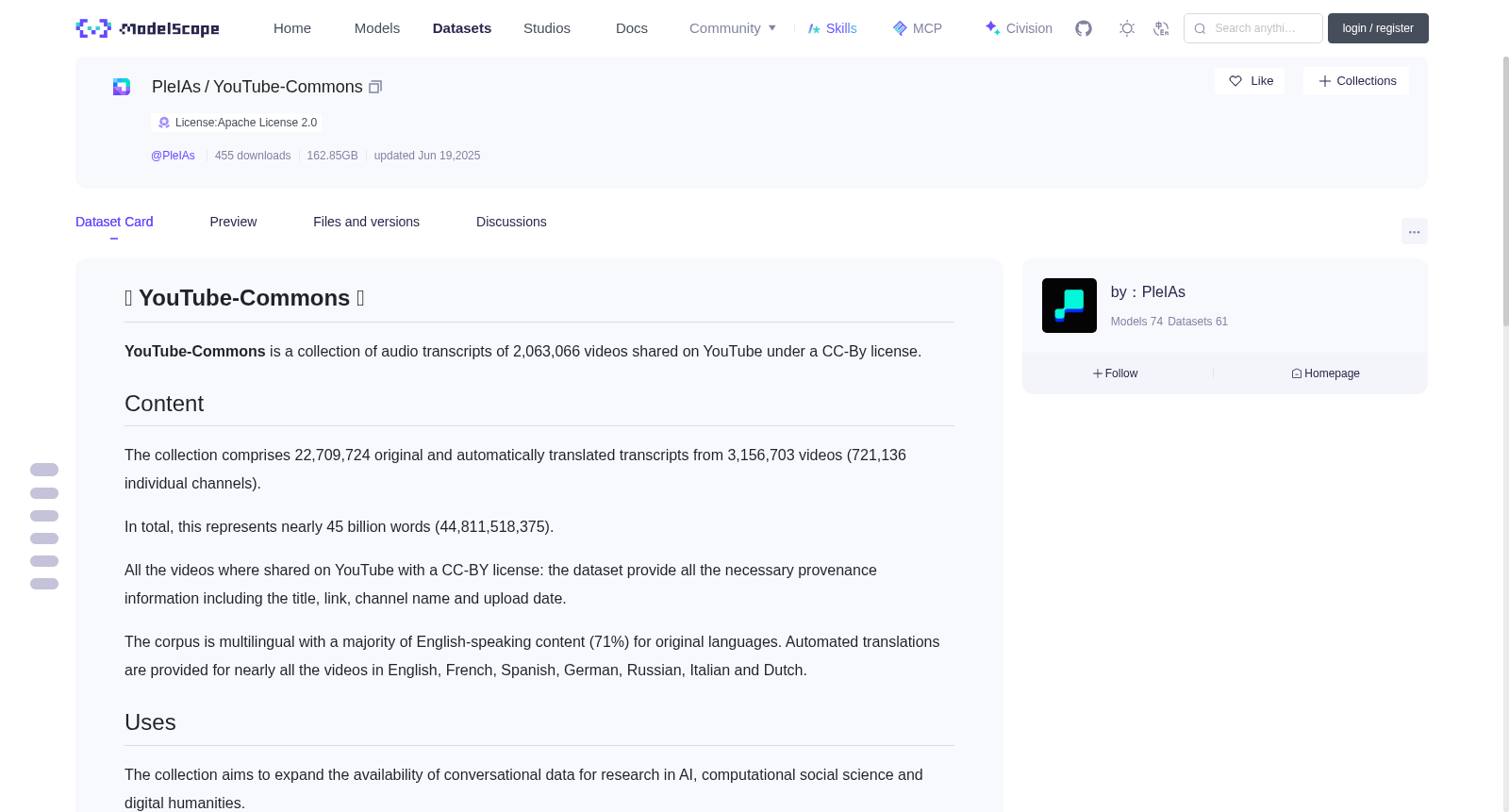The image size is (1509, 812).
Task: Open the Files and versions tab
Action: pos(366,222)
